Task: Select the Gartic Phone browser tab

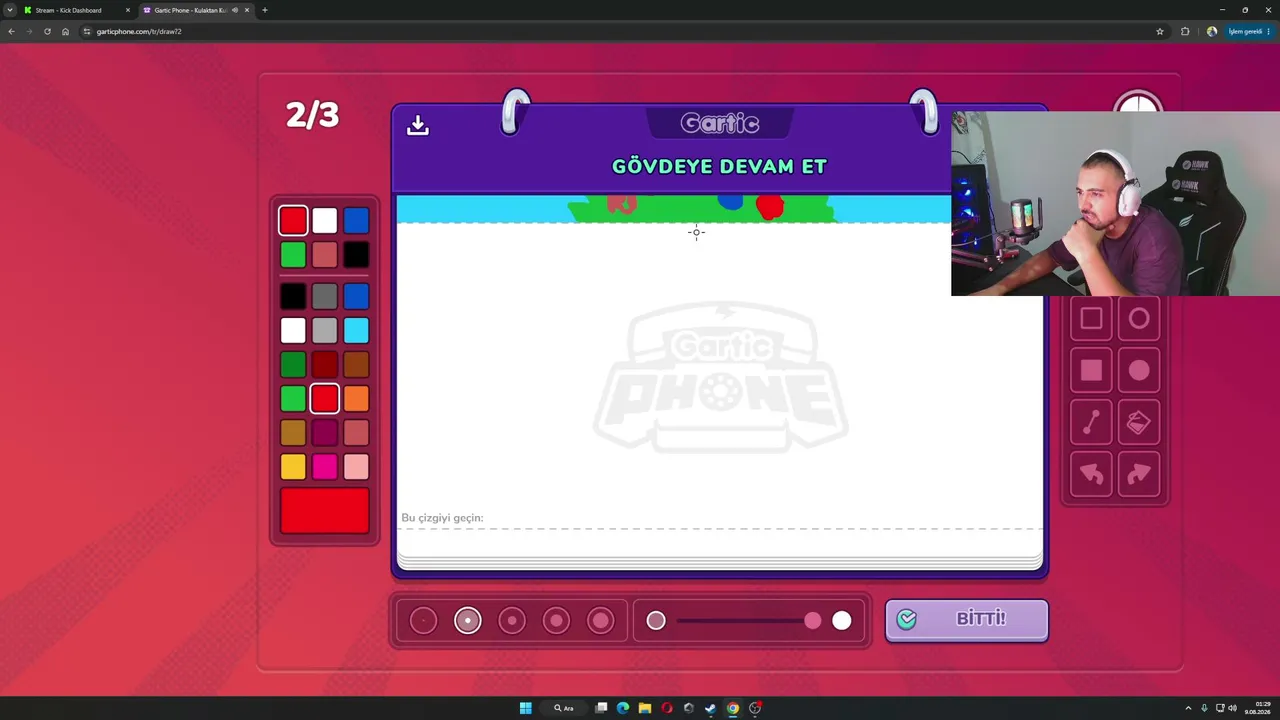Action: pyautogui.click(x=196, y=10)
